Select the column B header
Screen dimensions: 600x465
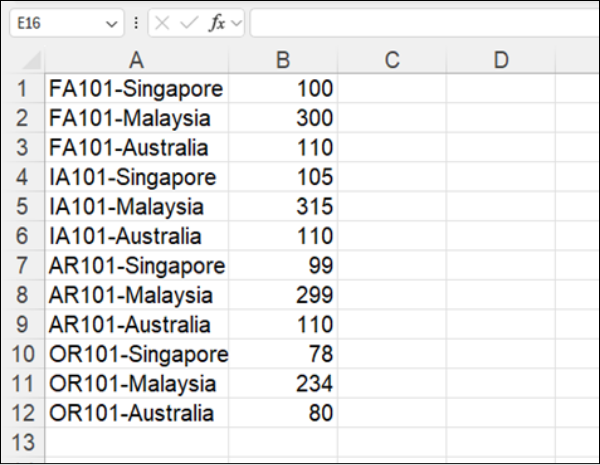click(x=283, y=60)
